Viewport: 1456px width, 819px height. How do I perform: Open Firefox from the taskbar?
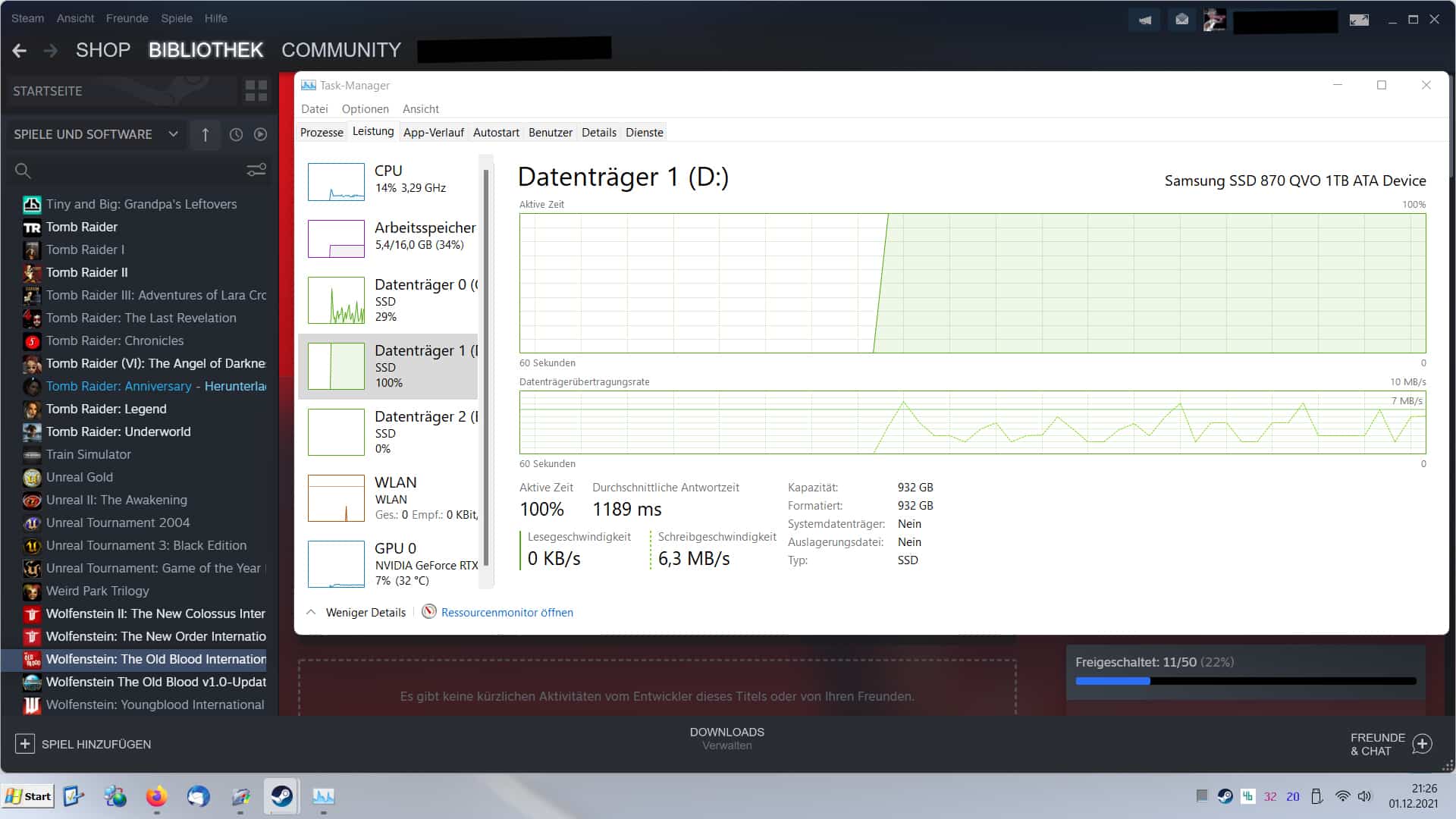(x=156, y=796)
